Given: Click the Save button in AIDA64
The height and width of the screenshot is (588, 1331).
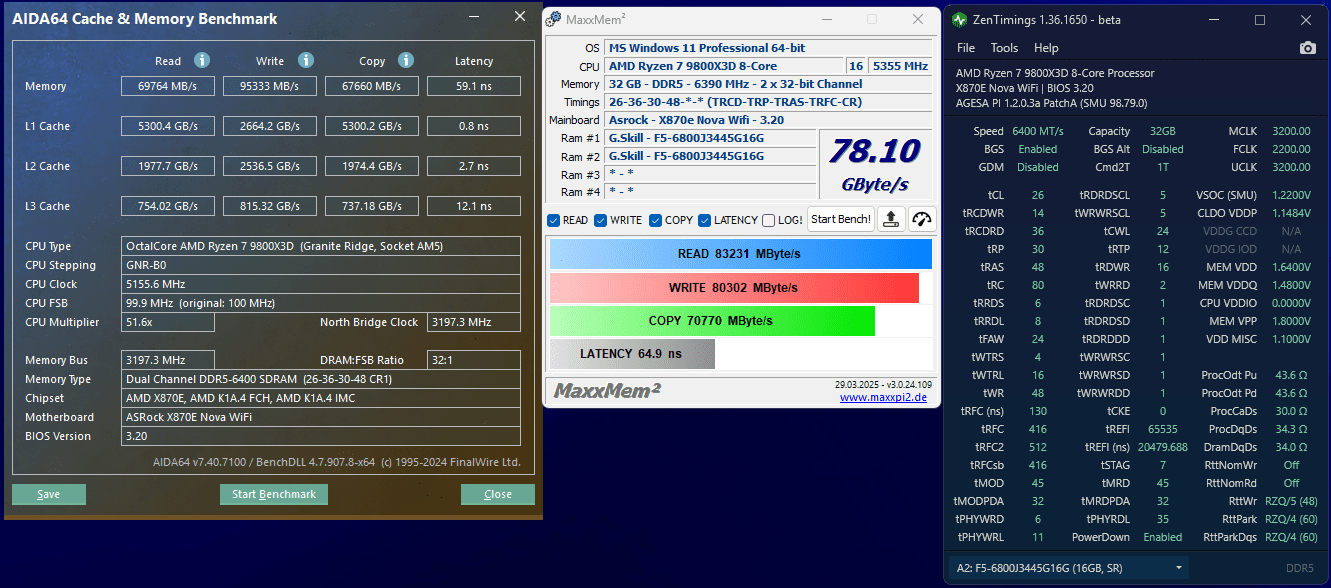Looking at the screenshot, I should click(49, 494).
